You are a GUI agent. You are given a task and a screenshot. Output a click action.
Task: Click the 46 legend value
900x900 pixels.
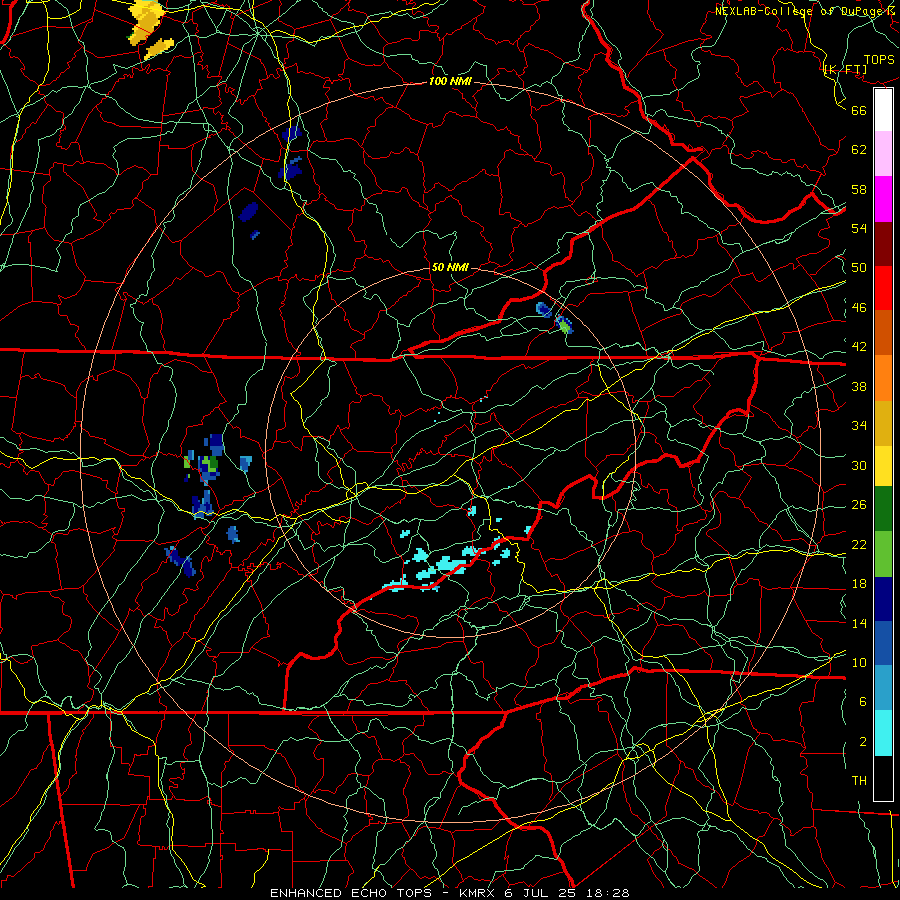(x=859, y=308)
